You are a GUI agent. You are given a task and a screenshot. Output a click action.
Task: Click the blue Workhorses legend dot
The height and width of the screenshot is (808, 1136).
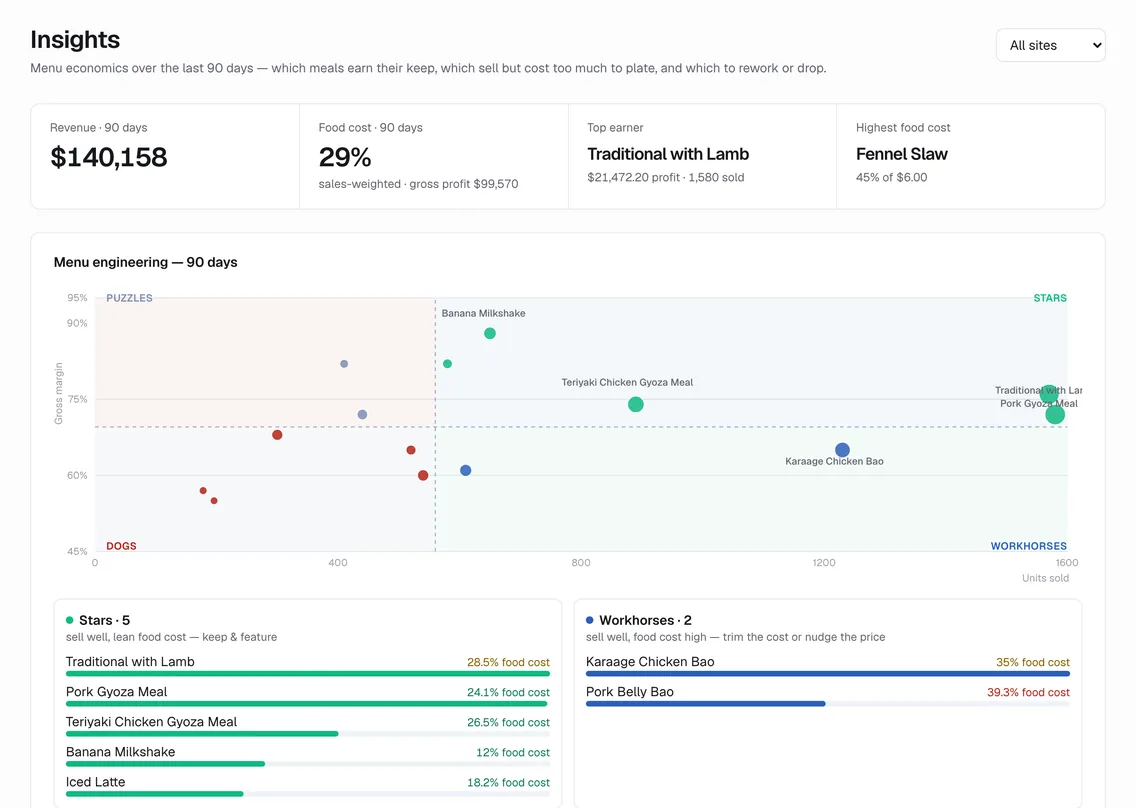click(590, 620)
